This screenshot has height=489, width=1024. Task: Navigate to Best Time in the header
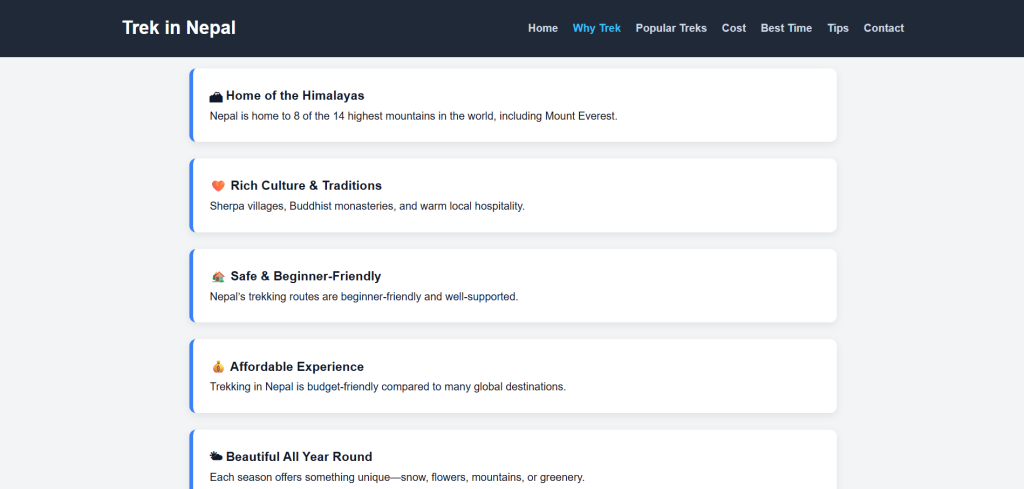coord(786,28)
